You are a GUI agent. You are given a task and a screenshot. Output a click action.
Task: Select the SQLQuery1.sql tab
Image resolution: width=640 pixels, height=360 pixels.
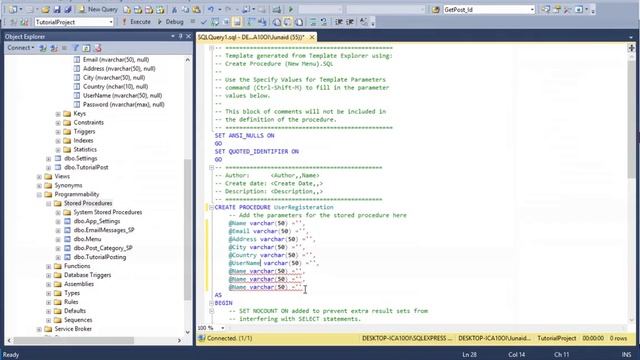point(251,37)
